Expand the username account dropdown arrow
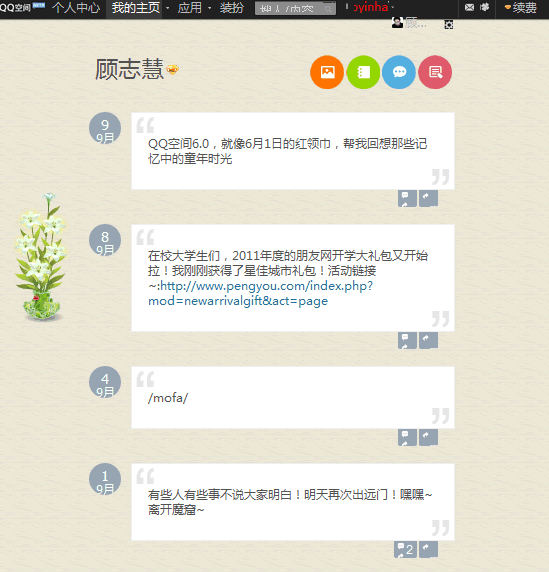Viewport: 549px width, 572px height. [x=393, y=7]
